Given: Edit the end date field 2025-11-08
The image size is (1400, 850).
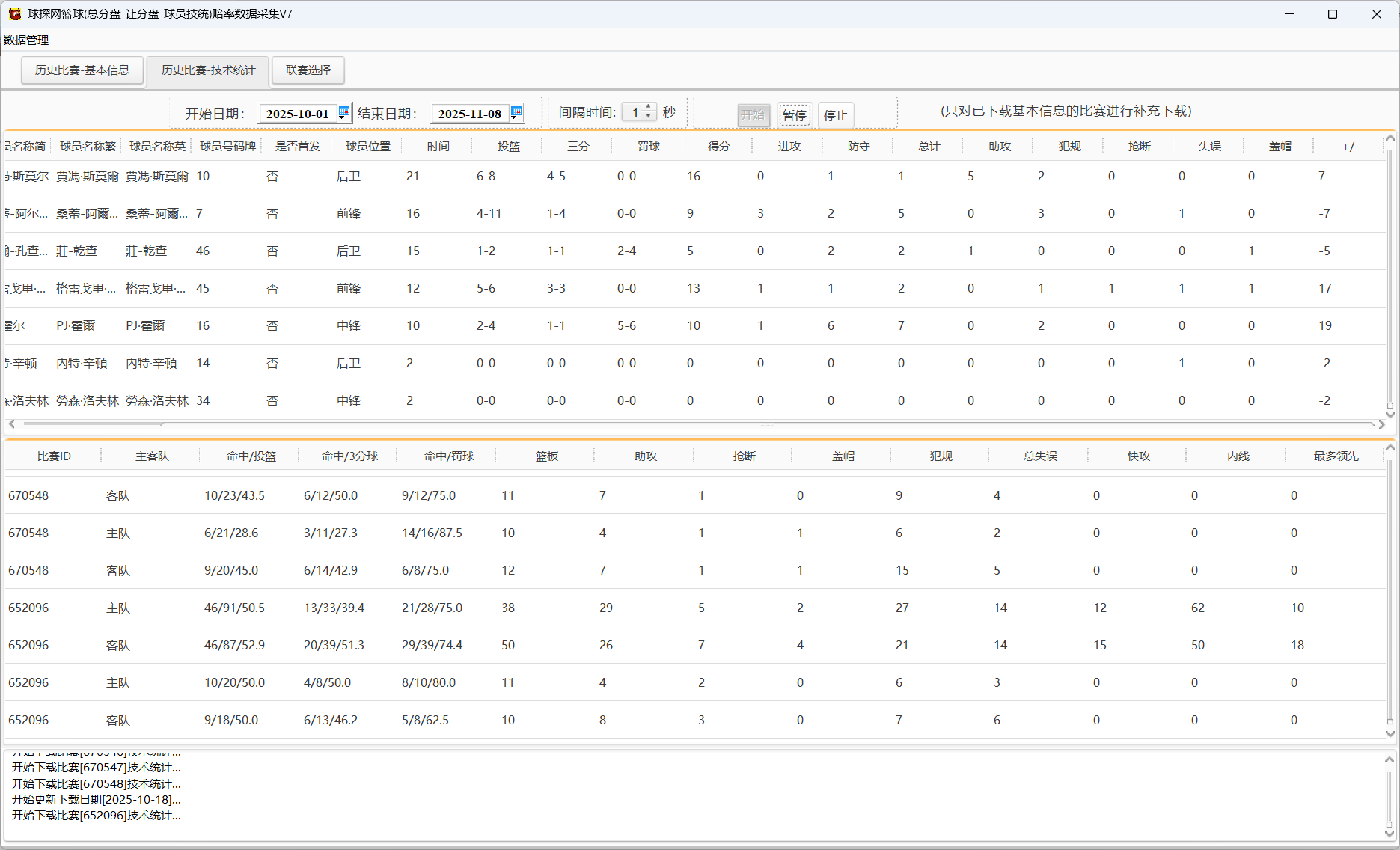Looking at the screenshot, I should point(470,114).
